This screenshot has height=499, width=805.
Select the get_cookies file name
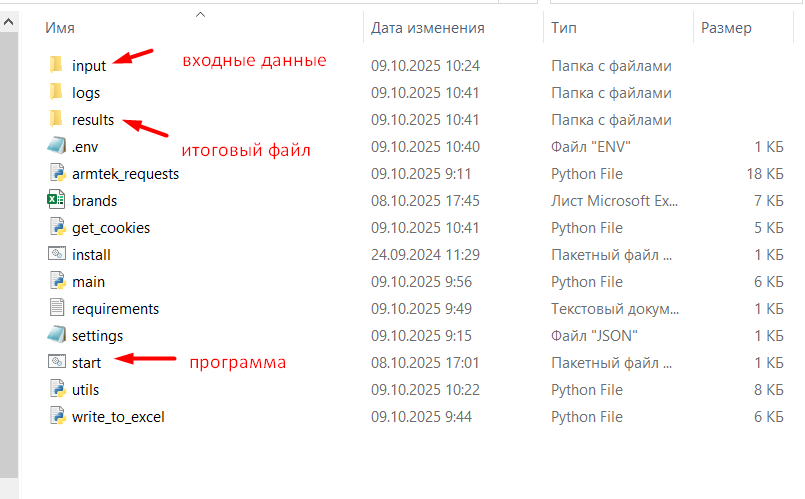point(111,228)
